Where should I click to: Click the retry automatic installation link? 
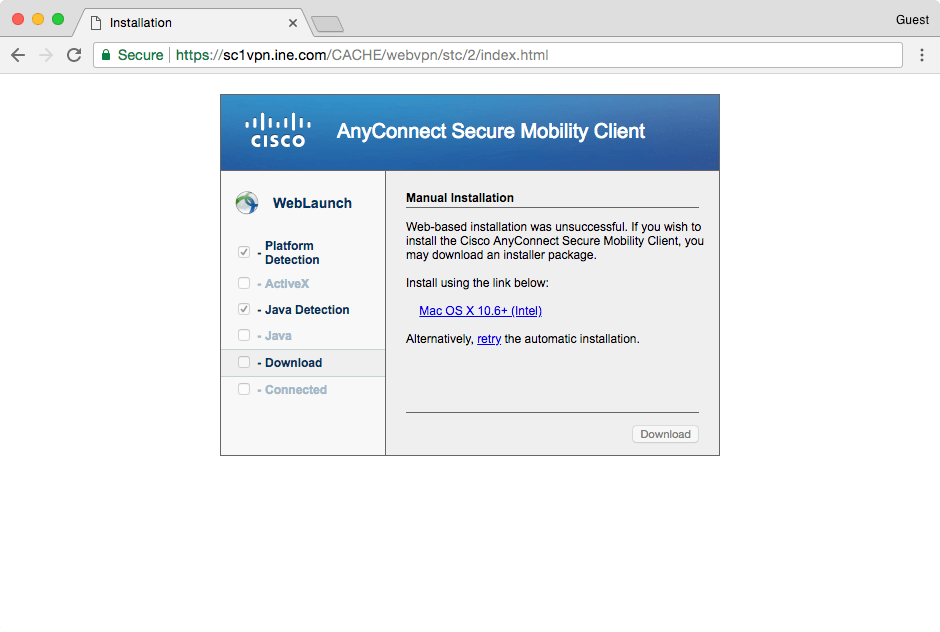[x=488, y=339]
